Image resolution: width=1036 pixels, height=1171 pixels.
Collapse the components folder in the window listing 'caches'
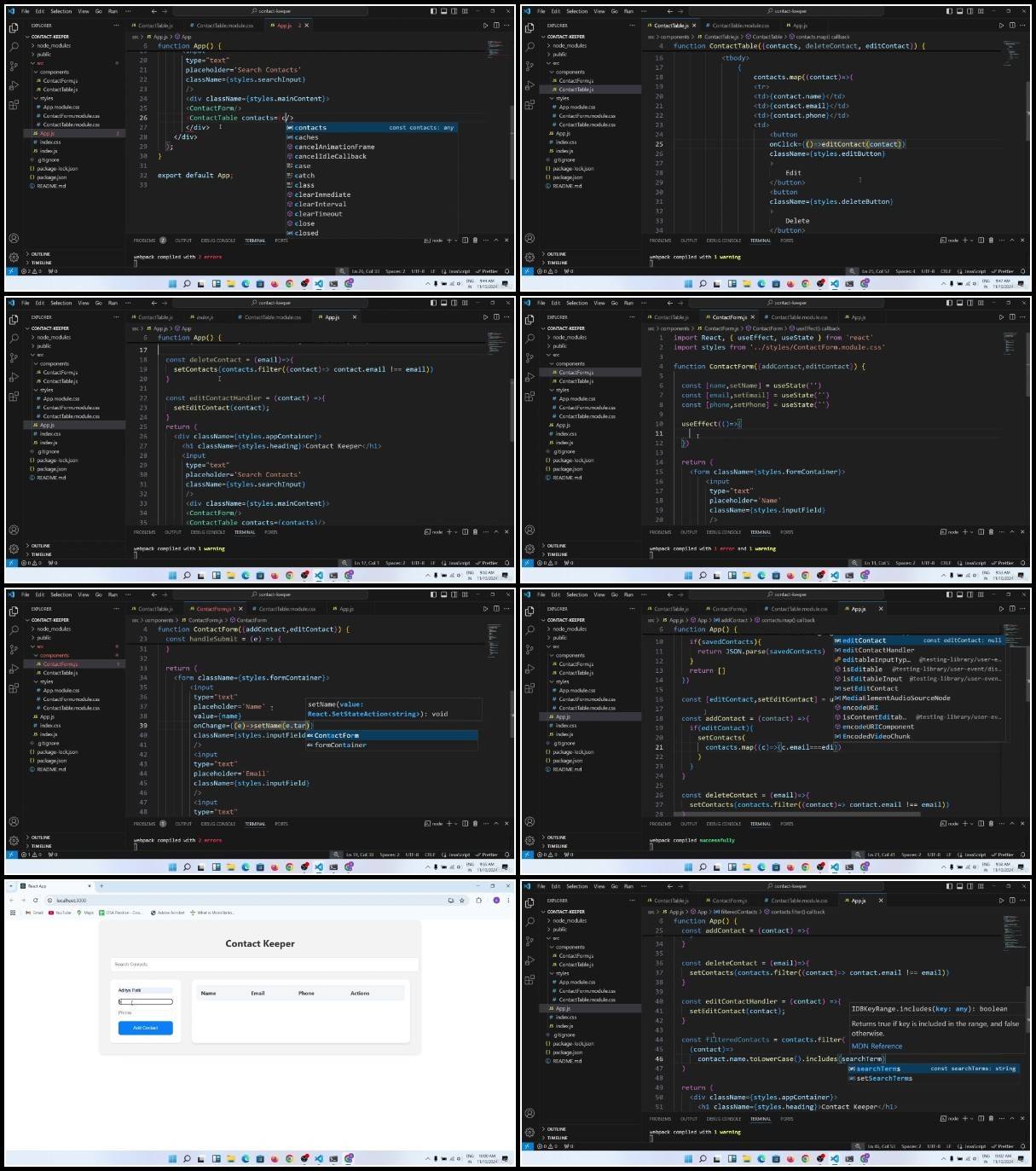click(53, 72)
